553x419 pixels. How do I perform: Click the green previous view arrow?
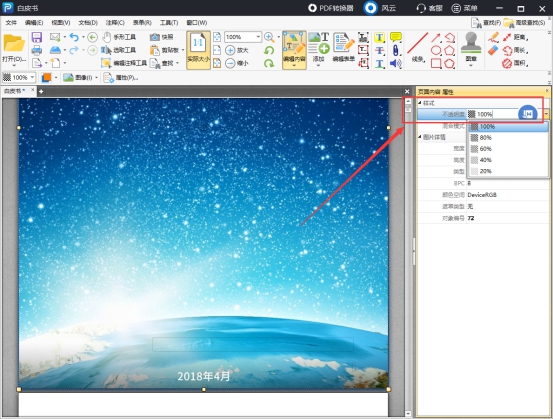coord(92,37)
